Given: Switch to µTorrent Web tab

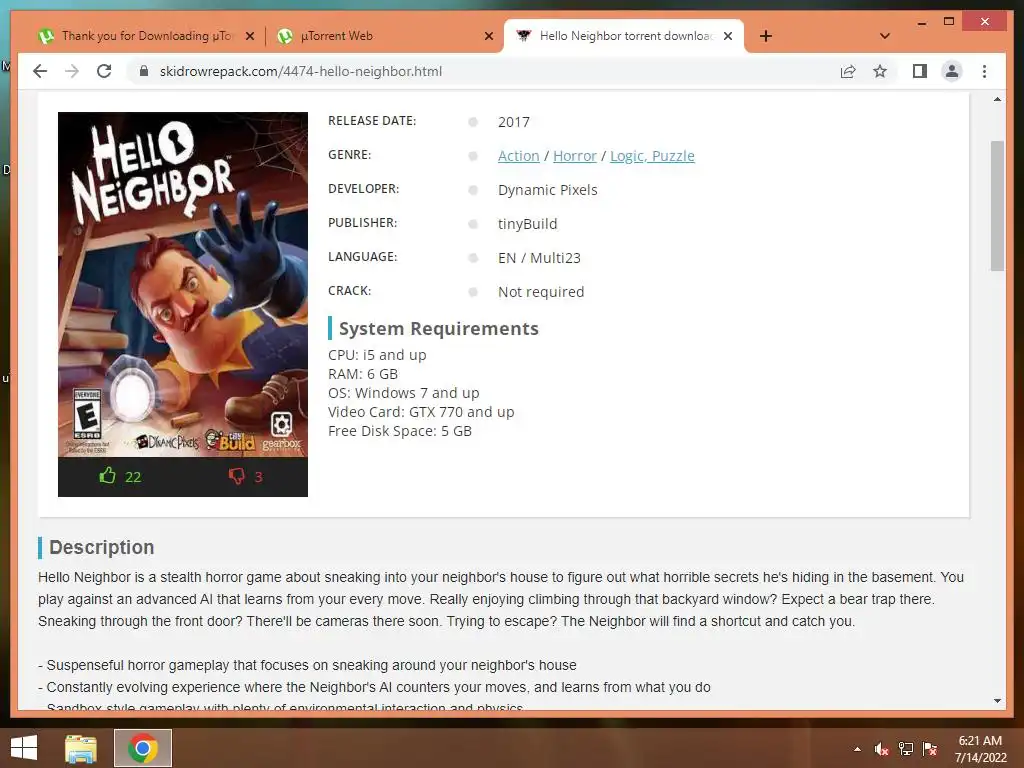Looking at the screenshot, I should [385, 36].
